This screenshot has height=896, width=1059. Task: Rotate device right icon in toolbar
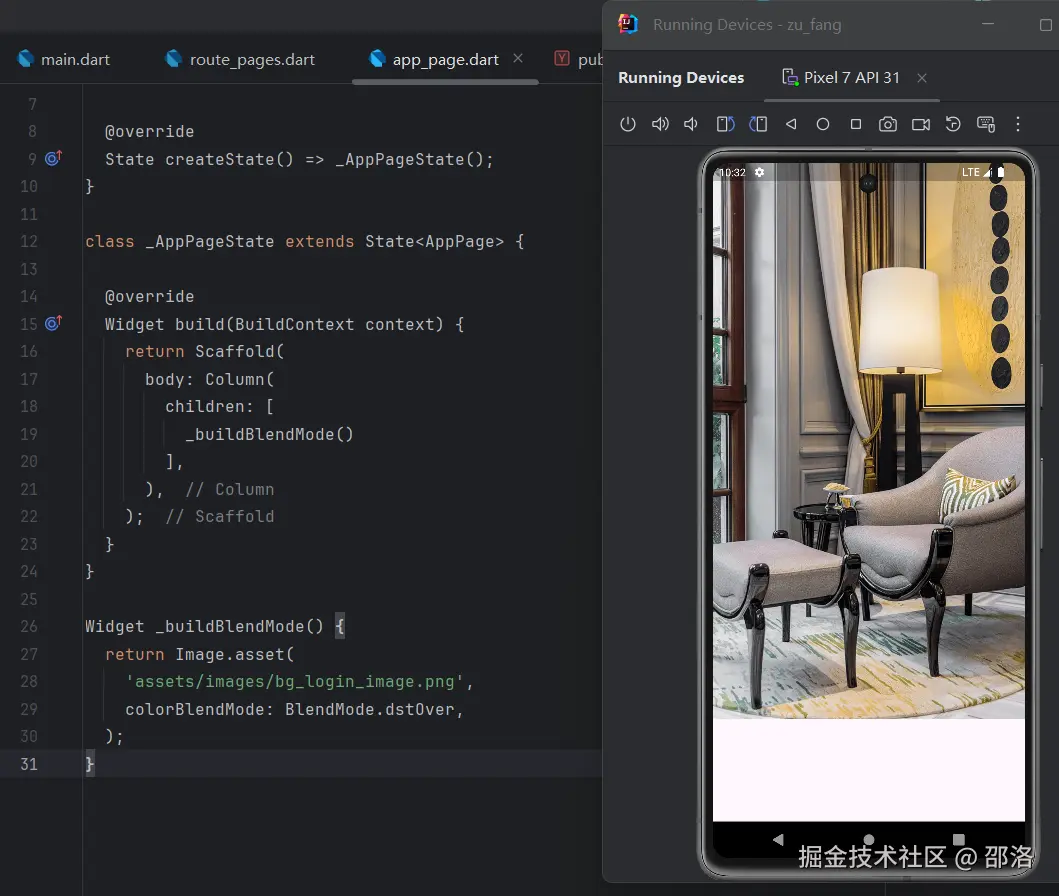coord(758,124)
